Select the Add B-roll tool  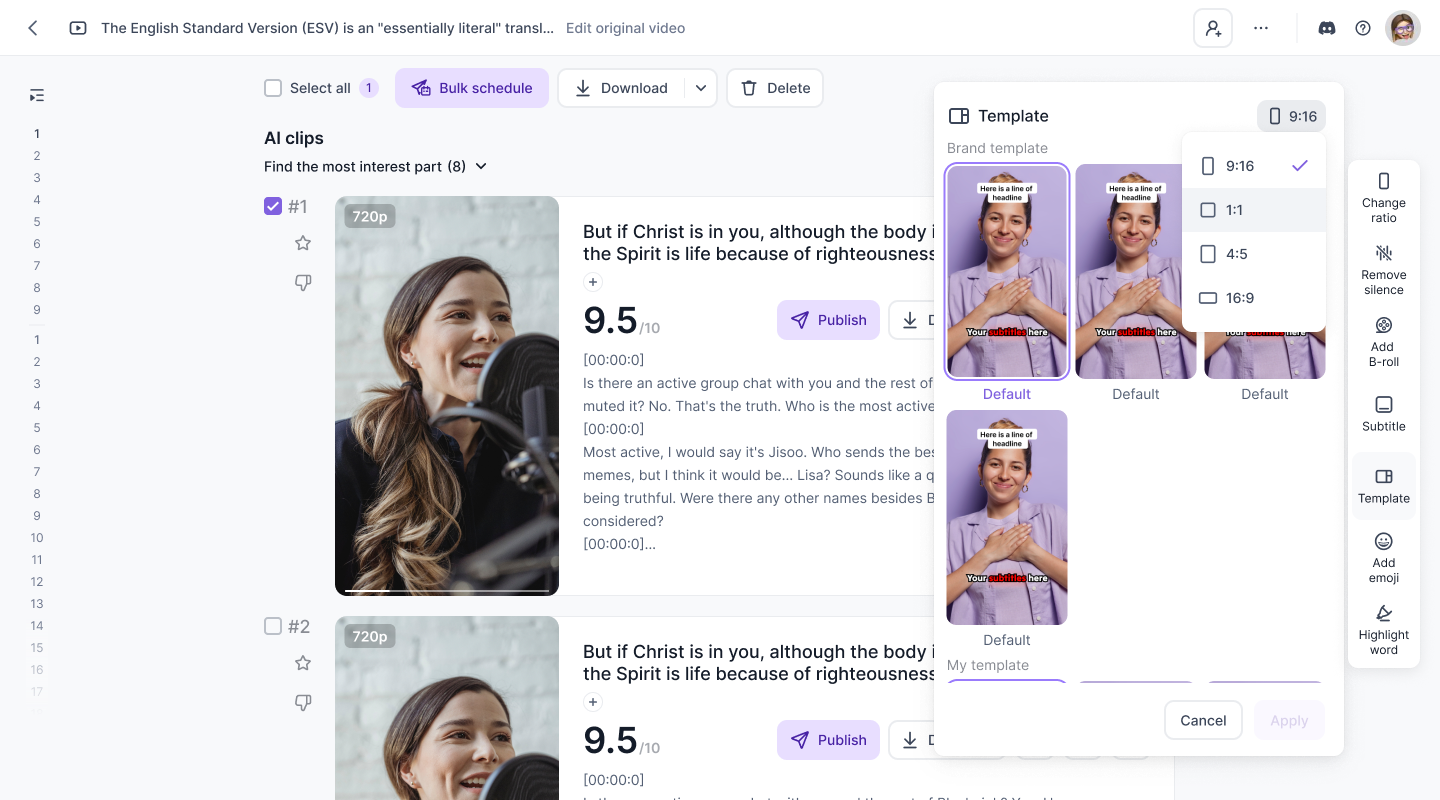click(1384, 341)
